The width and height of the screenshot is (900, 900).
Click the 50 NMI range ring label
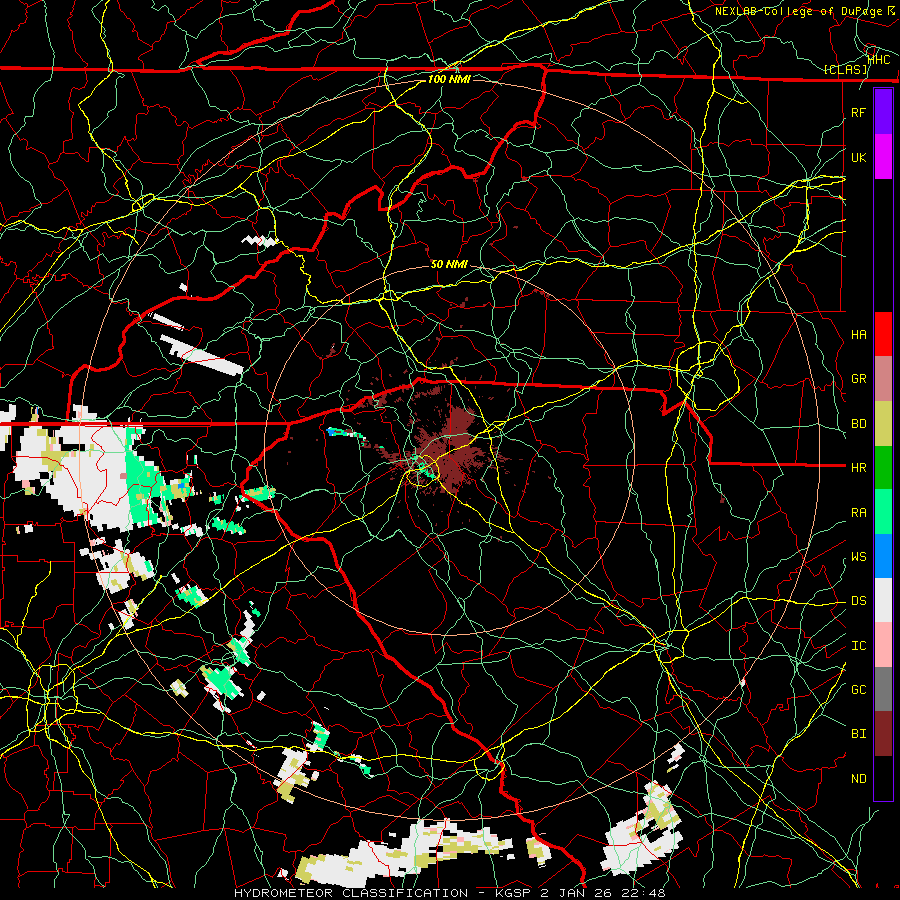tap(449, 264)
